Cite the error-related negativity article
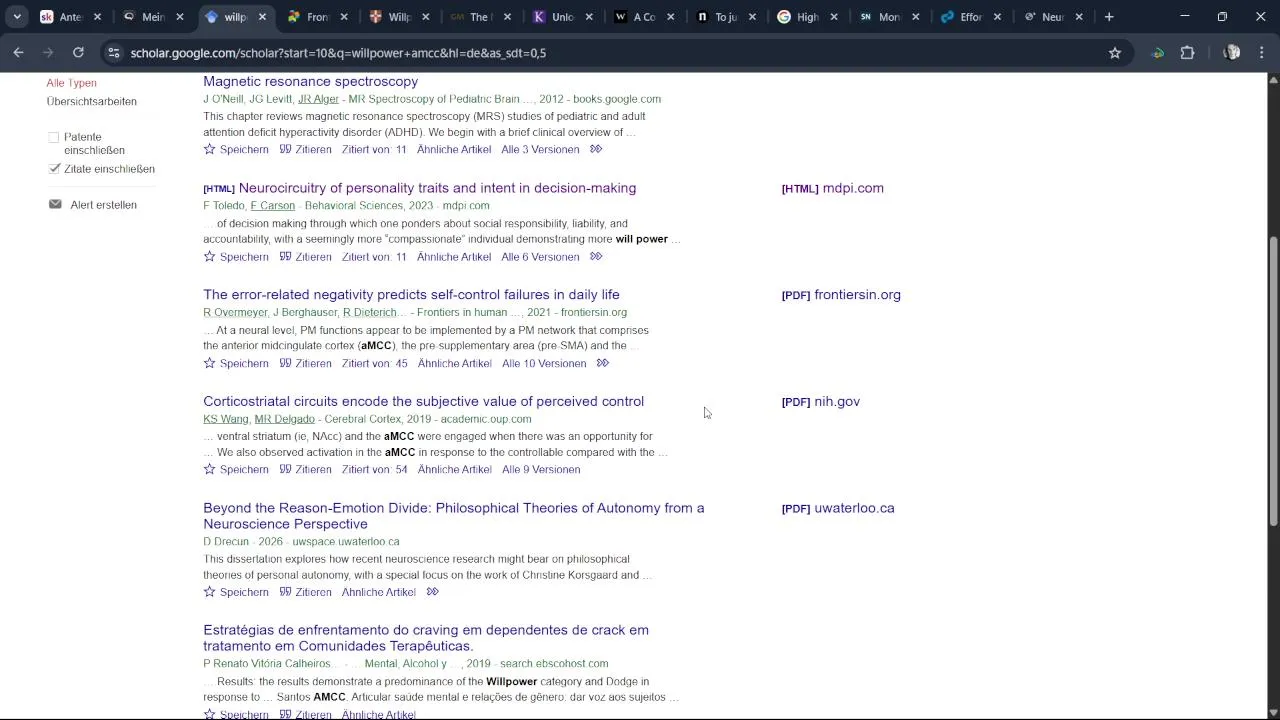Image resolution: width=1280 pixels, height=720 pixels. 306,363
